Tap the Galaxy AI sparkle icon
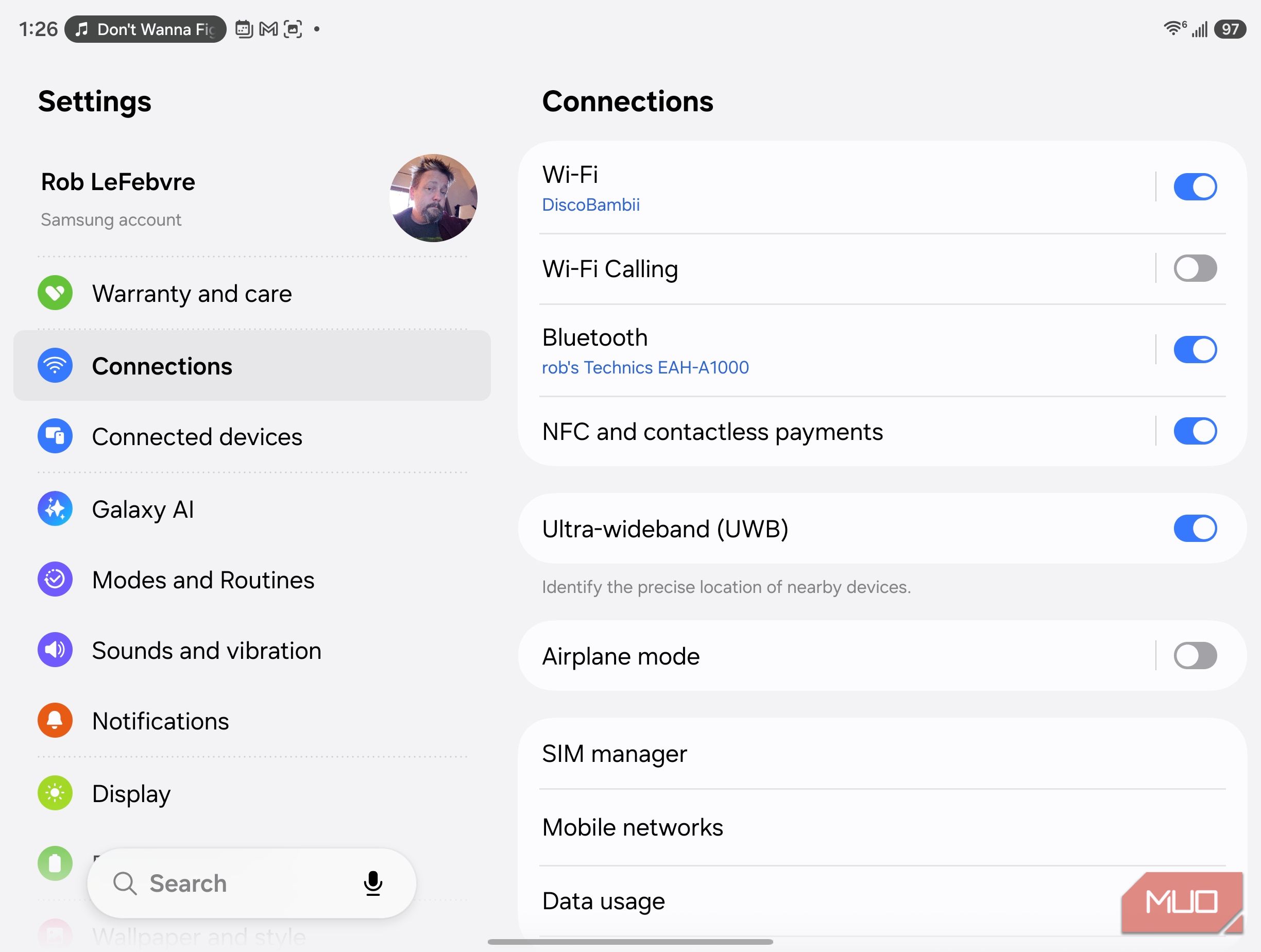The height and width of the screenshot is (952, 1261). [55, 508]
